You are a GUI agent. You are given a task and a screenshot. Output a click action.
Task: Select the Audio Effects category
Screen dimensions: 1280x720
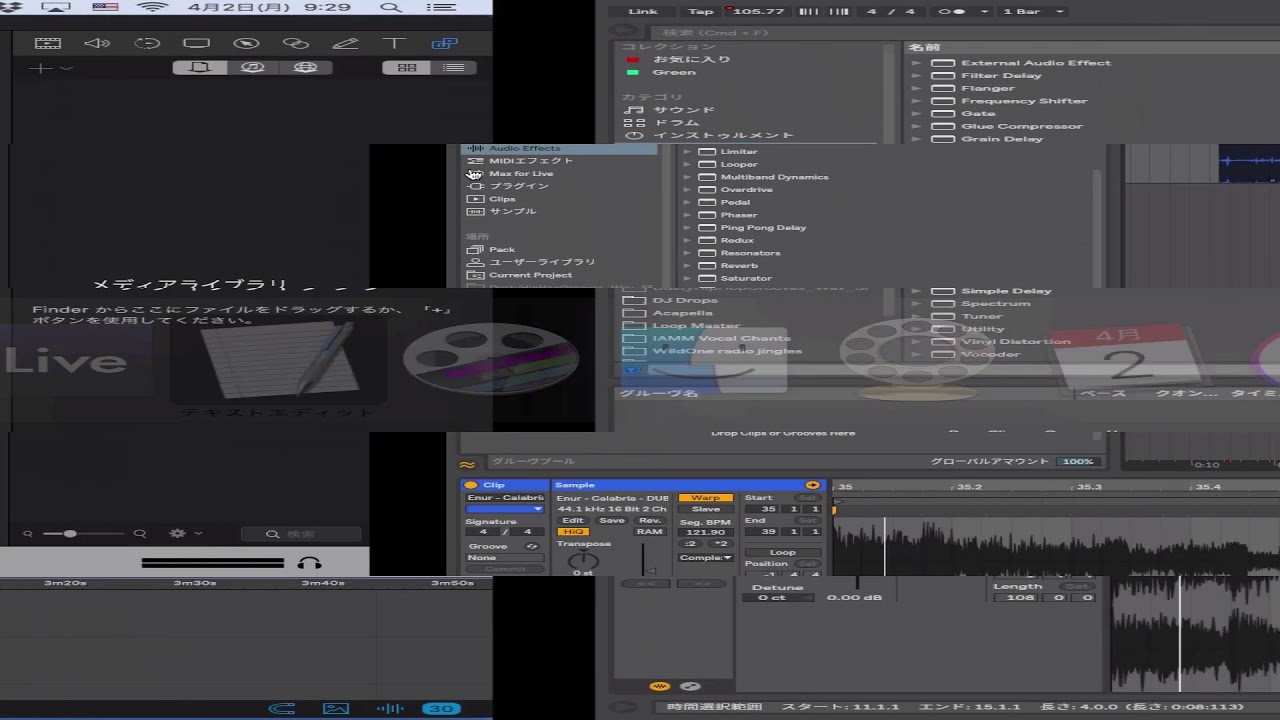(x=524, y=148)
